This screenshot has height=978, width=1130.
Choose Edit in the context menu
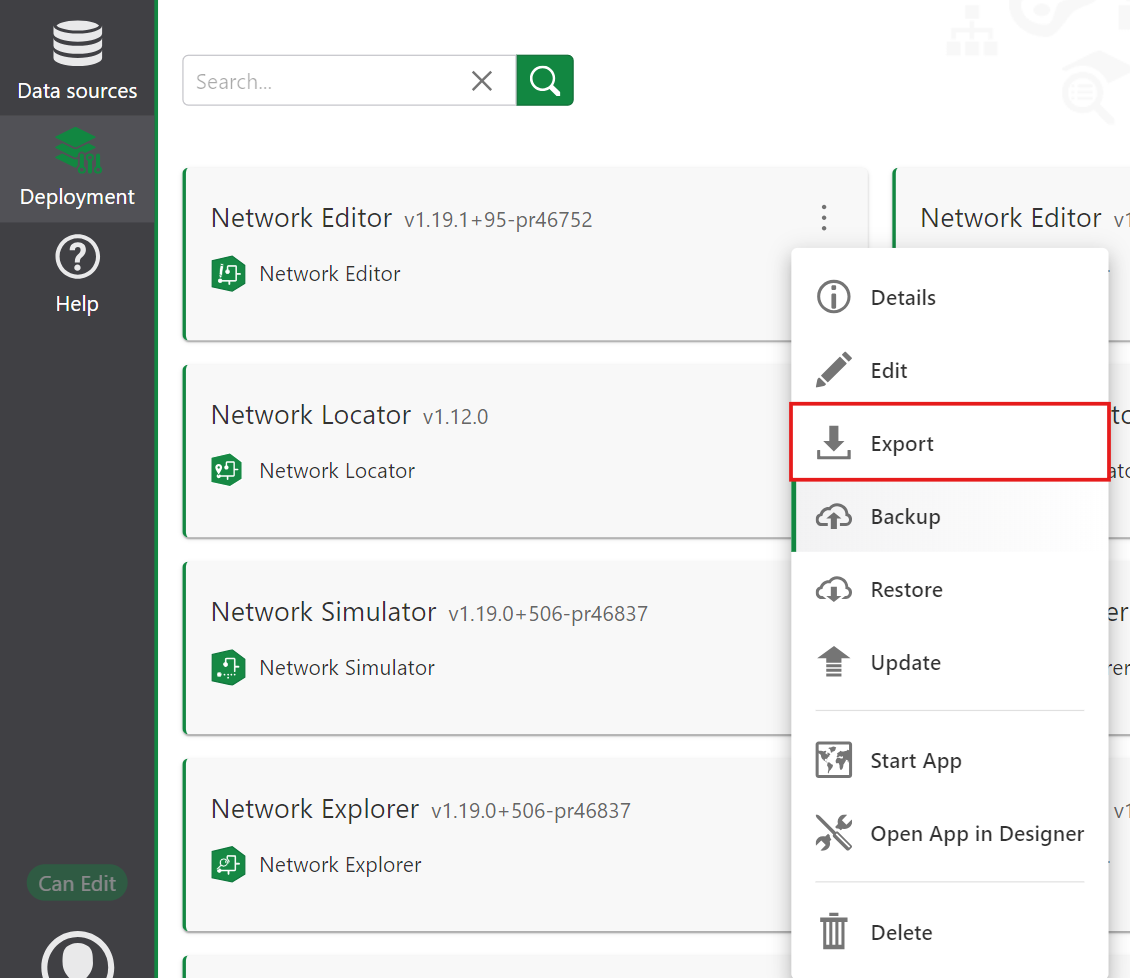click(x=950, y=370)
